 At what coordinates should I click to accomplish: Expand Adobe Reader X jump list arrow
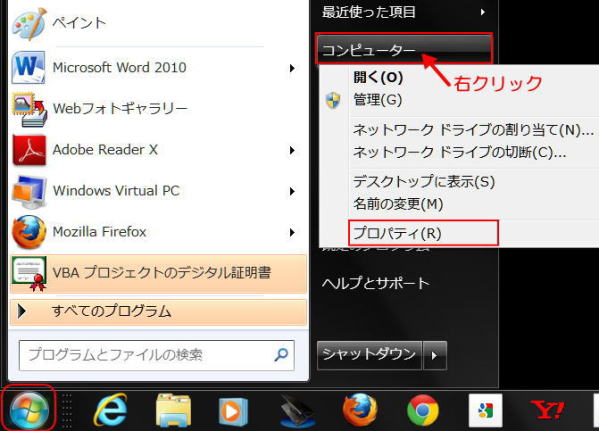[292, 151]
